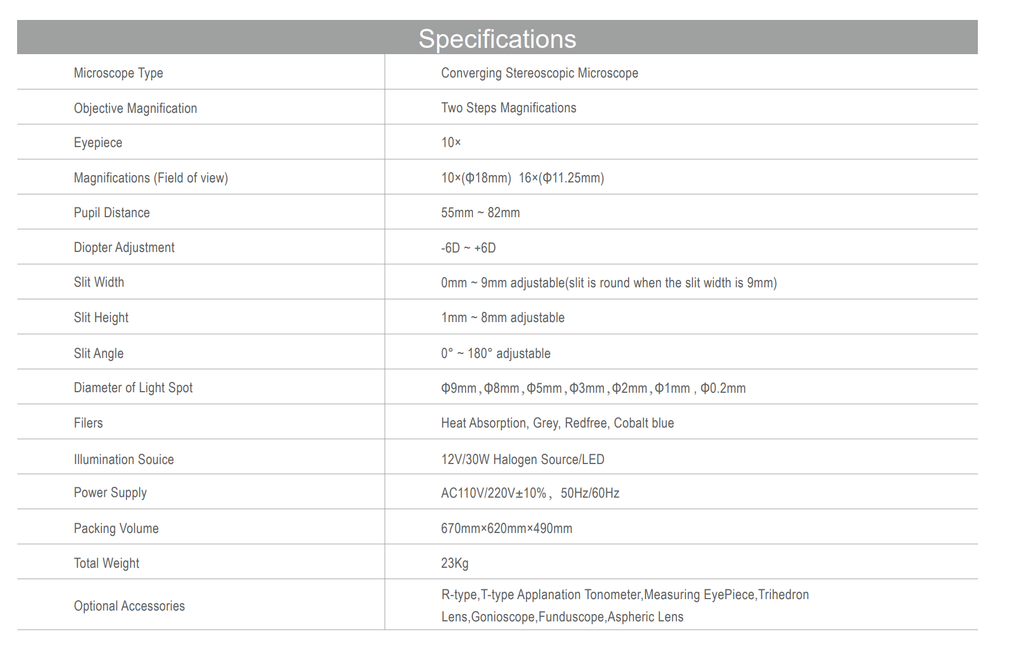Select the Eyepiece 10× value
Viewport: 1024px width, 655px height.
pyautogui.click(x=451, y=142)
